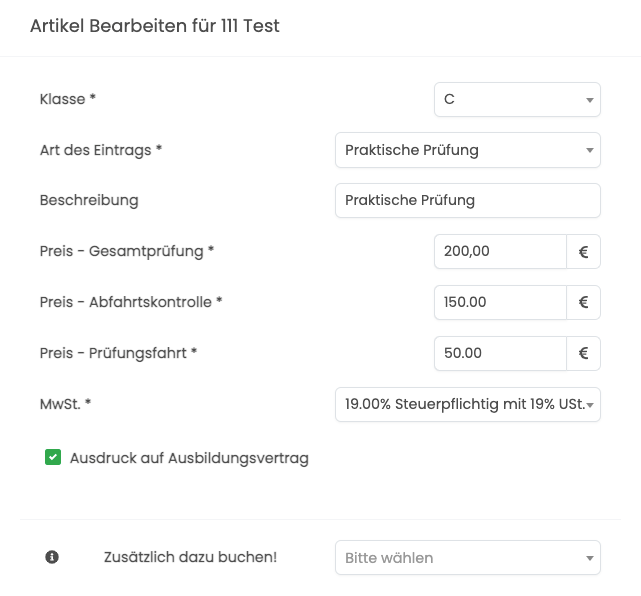Expand the MwSt. tax rate dropdown
The width and height of the screenshot is (641, 596).
coord(468,405)
